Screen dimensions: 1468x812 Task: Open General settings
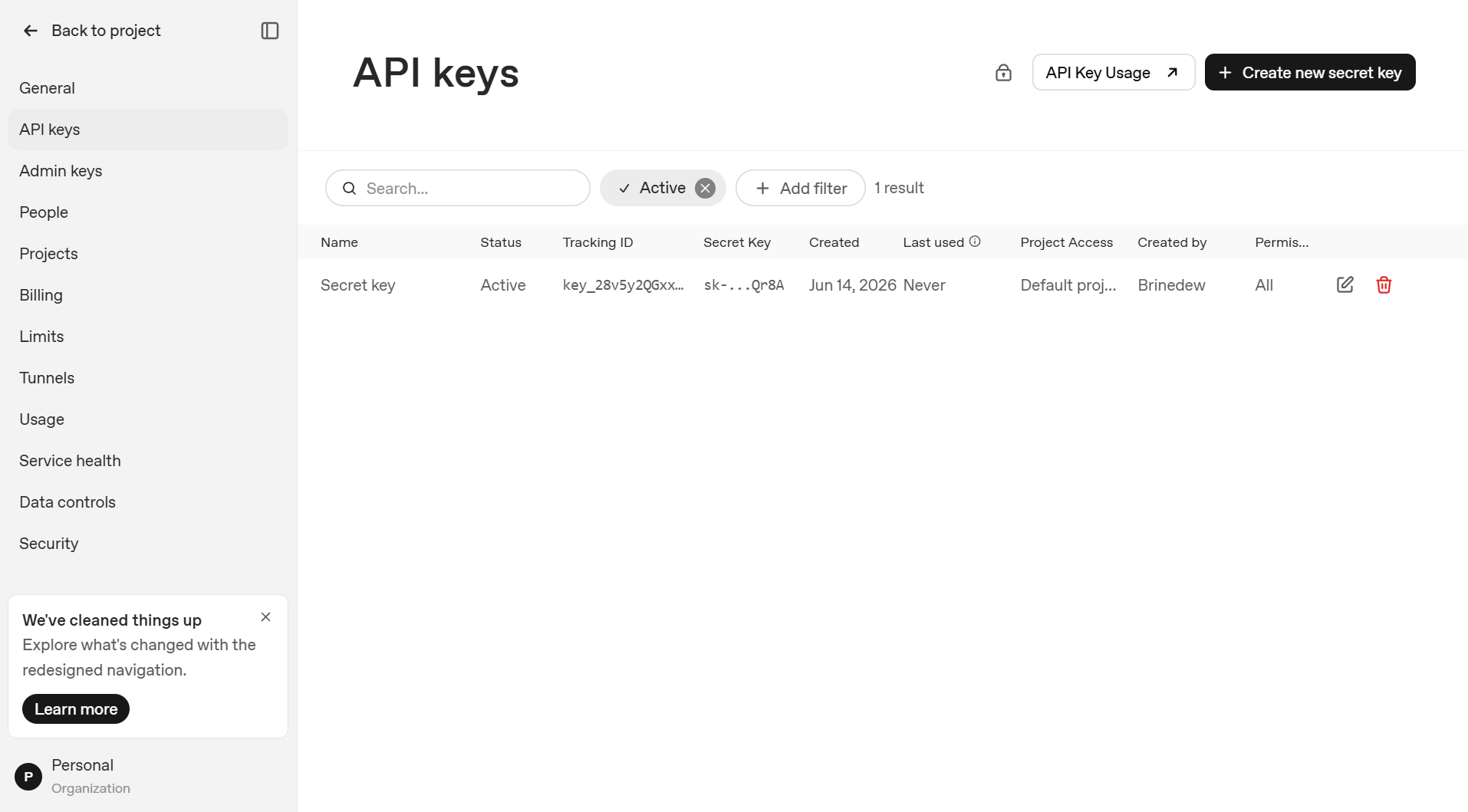coord(148,88)
